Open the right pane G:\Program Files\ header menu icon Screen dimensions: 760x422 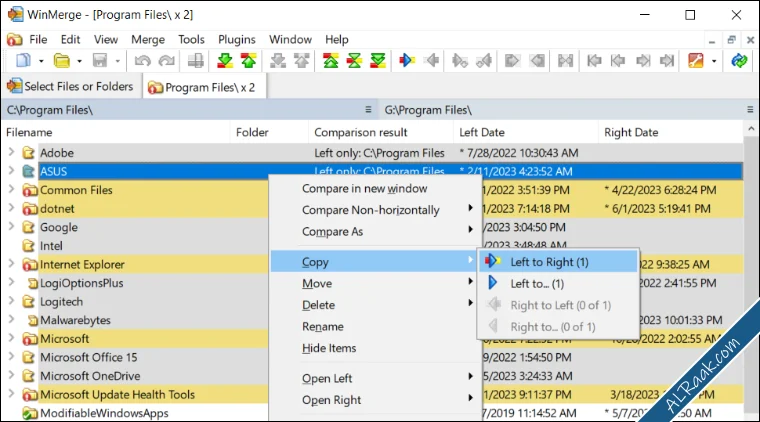tap(750, 110)
